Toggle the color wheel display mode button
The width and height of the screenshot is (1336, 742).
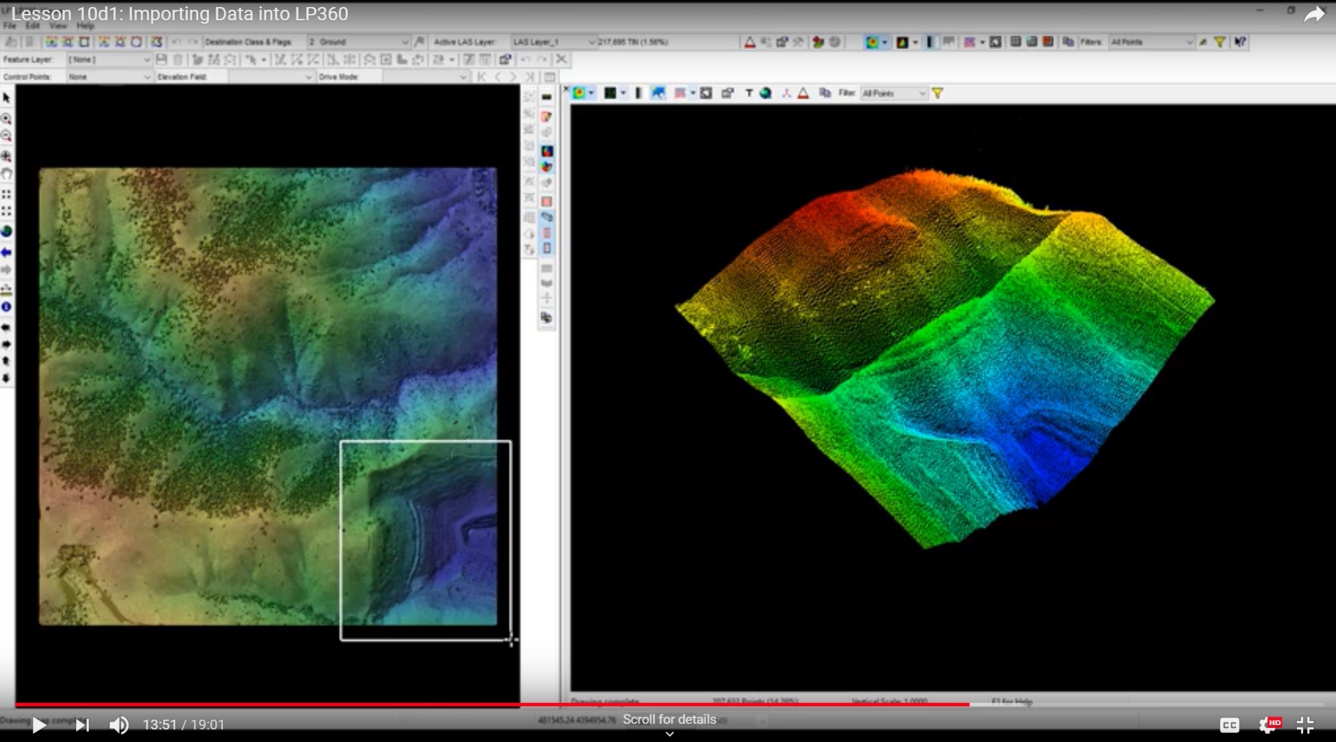[x=547, y=167]
